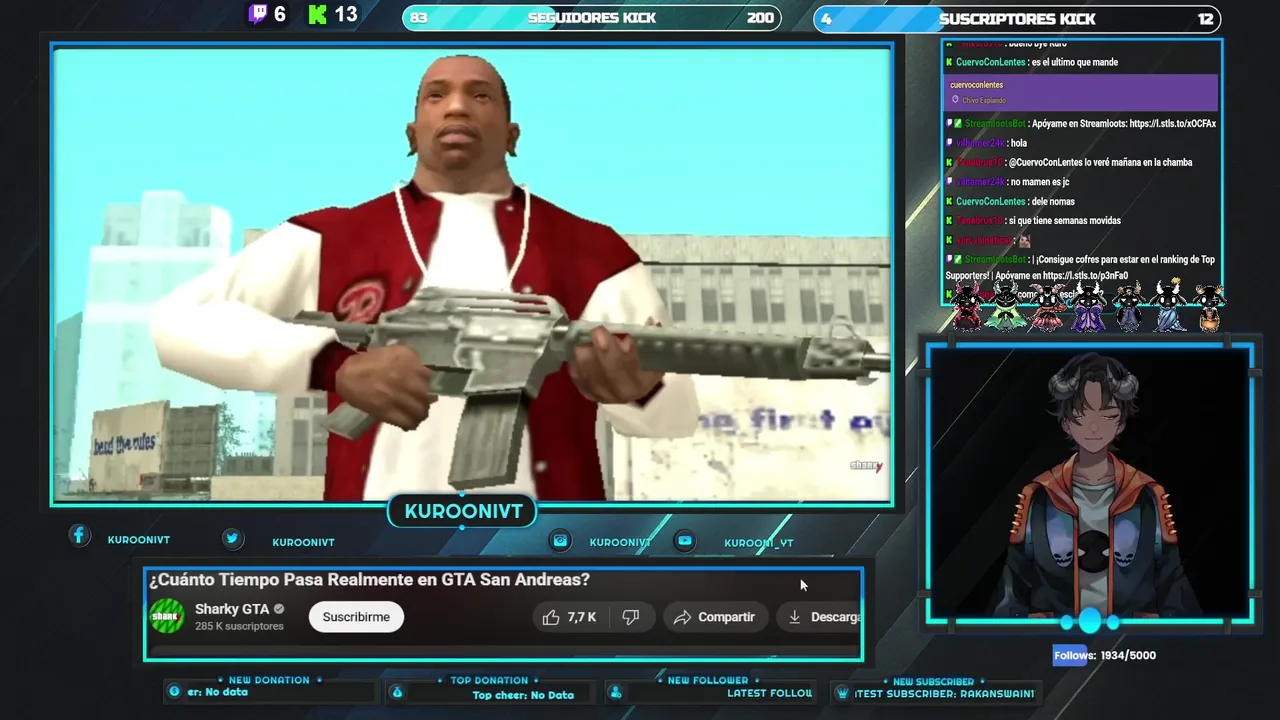
Task: Dislike the video with thumbs down button
Action: click(631, 617)
